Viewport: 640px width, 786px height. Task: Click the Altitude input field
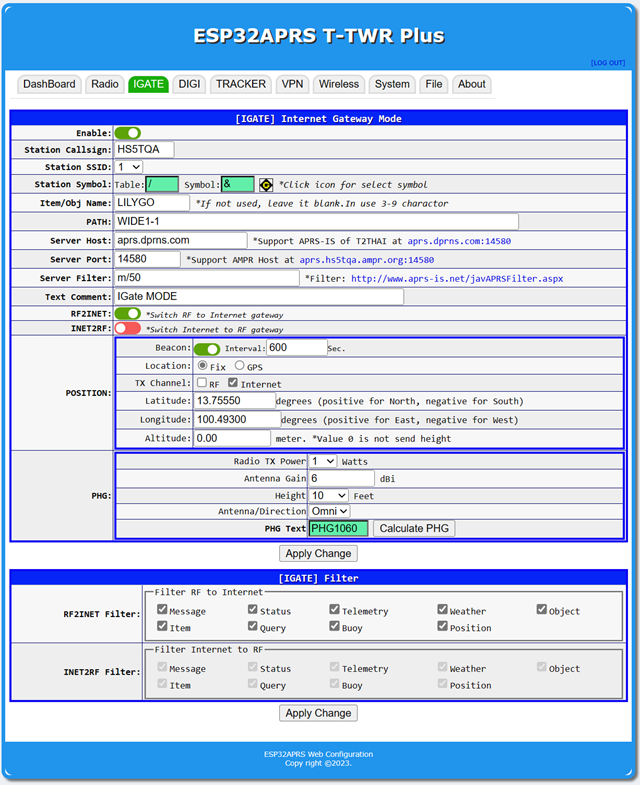pos(232,438)
